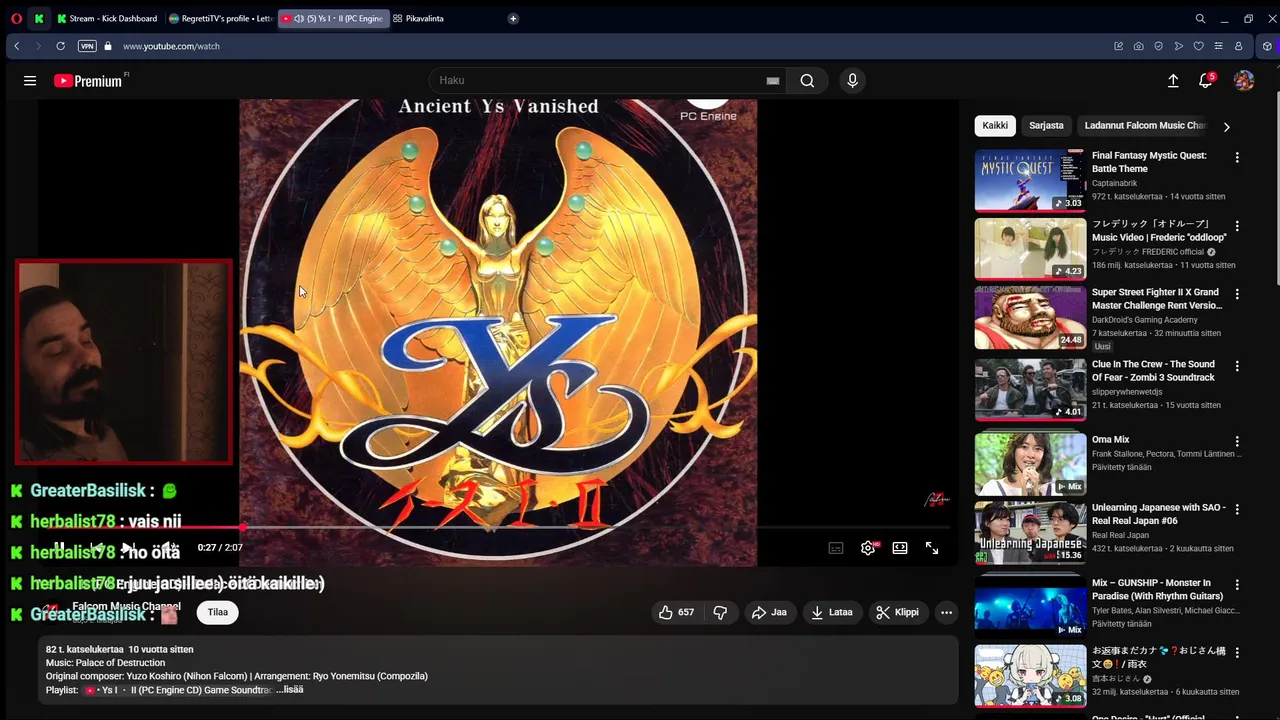The width and height of the screenshot is (1280, 720).
Task: Open the Opera player arrow icon
Action: click(1178, 46)
